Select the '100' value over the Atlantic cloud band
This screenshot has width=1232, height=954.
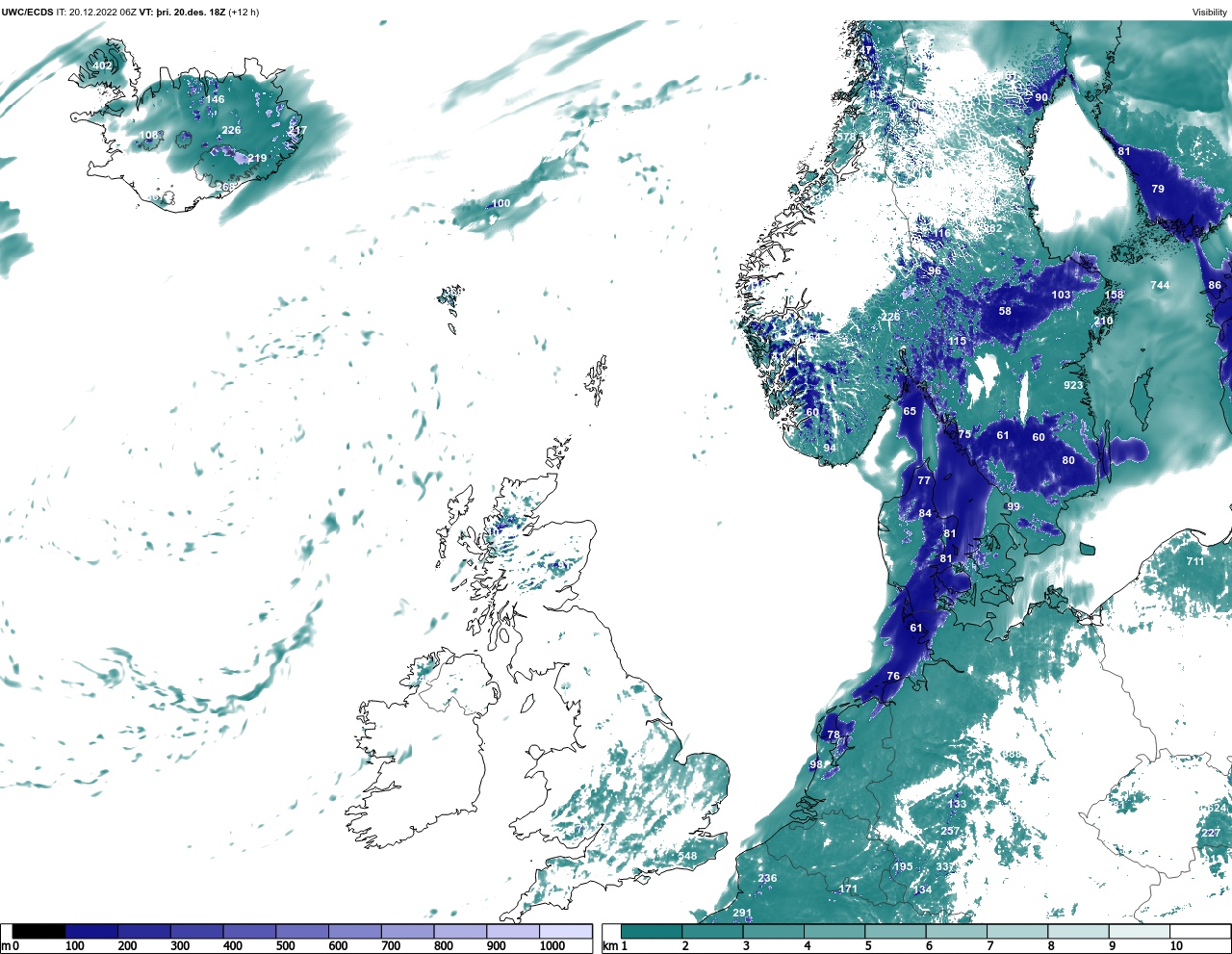pyautogui.click(x=501, y=203)
